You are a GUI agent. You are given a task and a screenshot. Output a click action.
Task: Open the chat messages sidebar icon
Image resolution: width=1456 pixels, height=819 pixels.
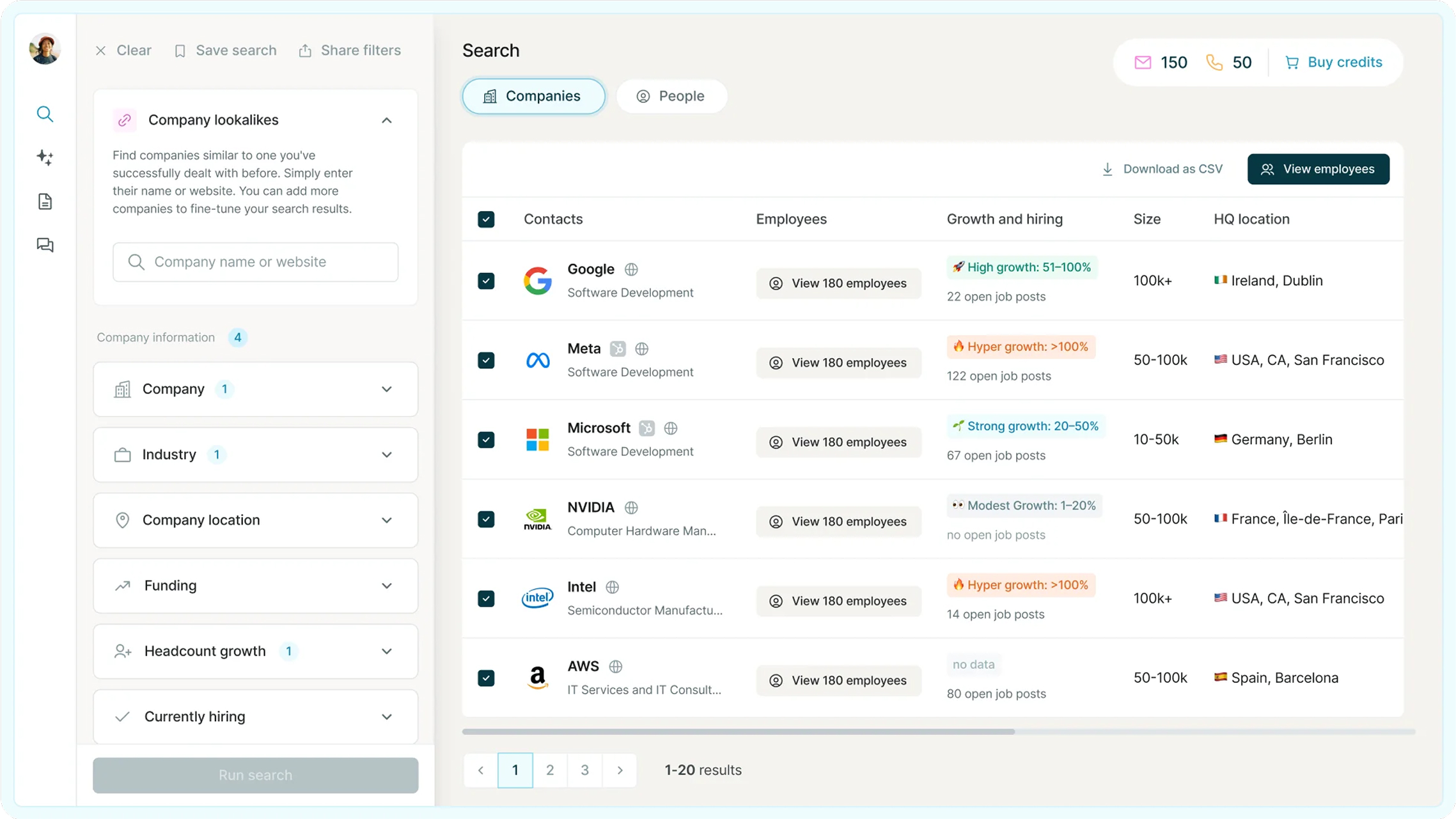[45, 245]
